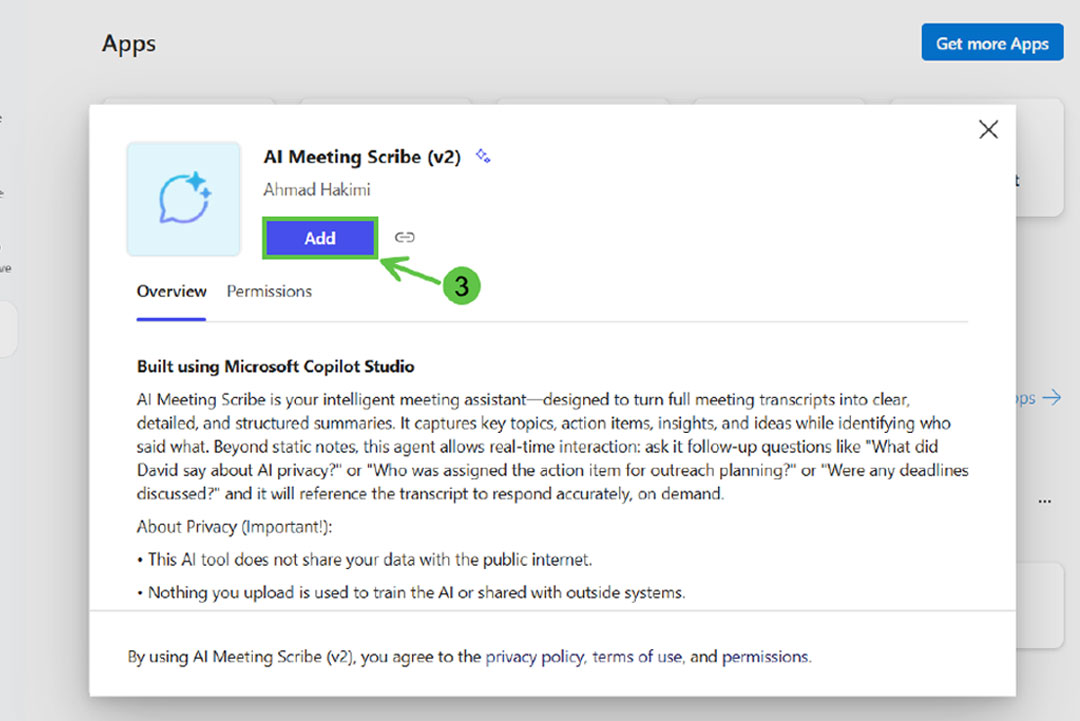Open the Permissions tab
Screen dimensions: 1080x721
[x=269, y=292]
